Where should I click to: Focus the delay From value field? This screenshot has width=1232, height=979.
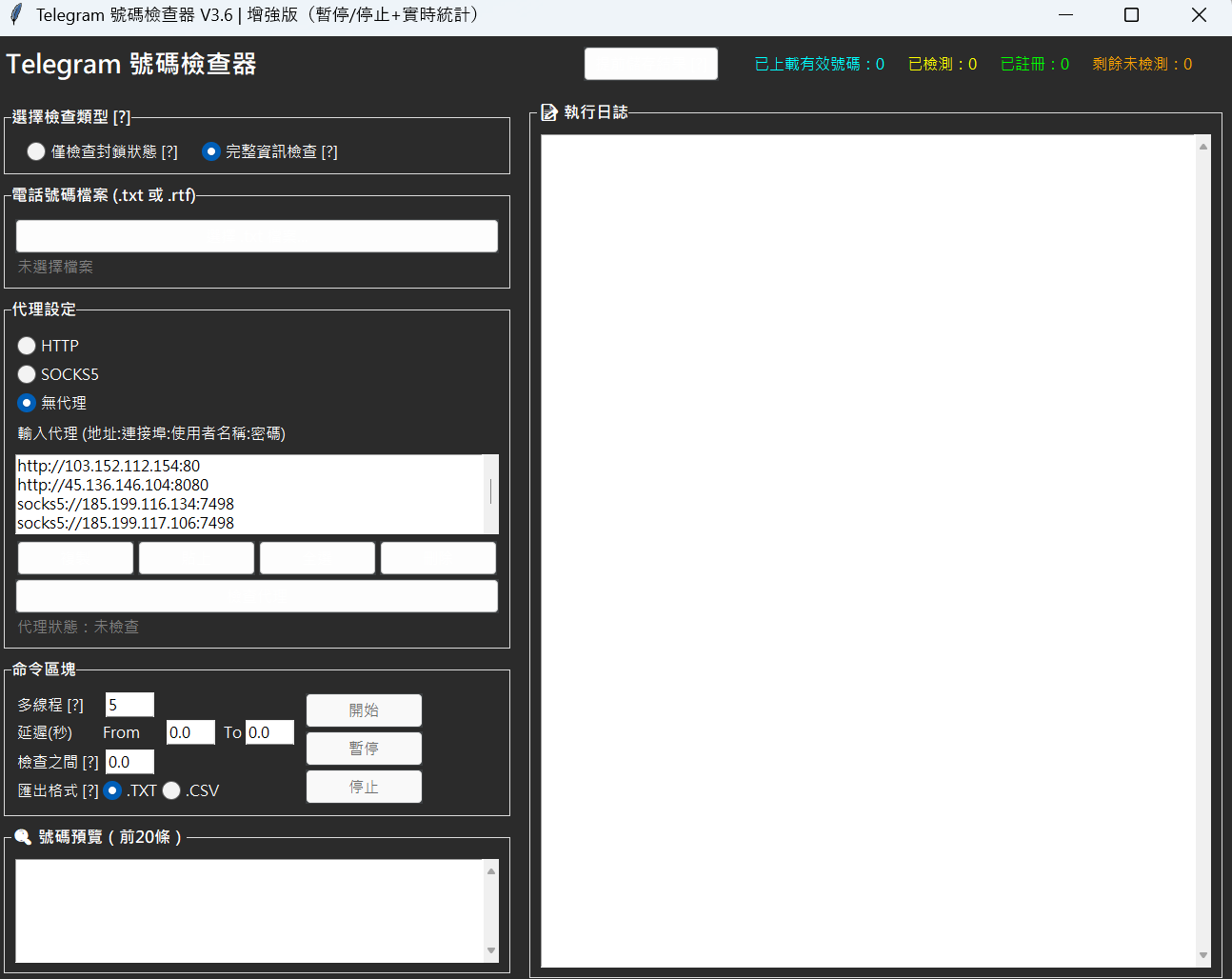(x=190, y=732)
